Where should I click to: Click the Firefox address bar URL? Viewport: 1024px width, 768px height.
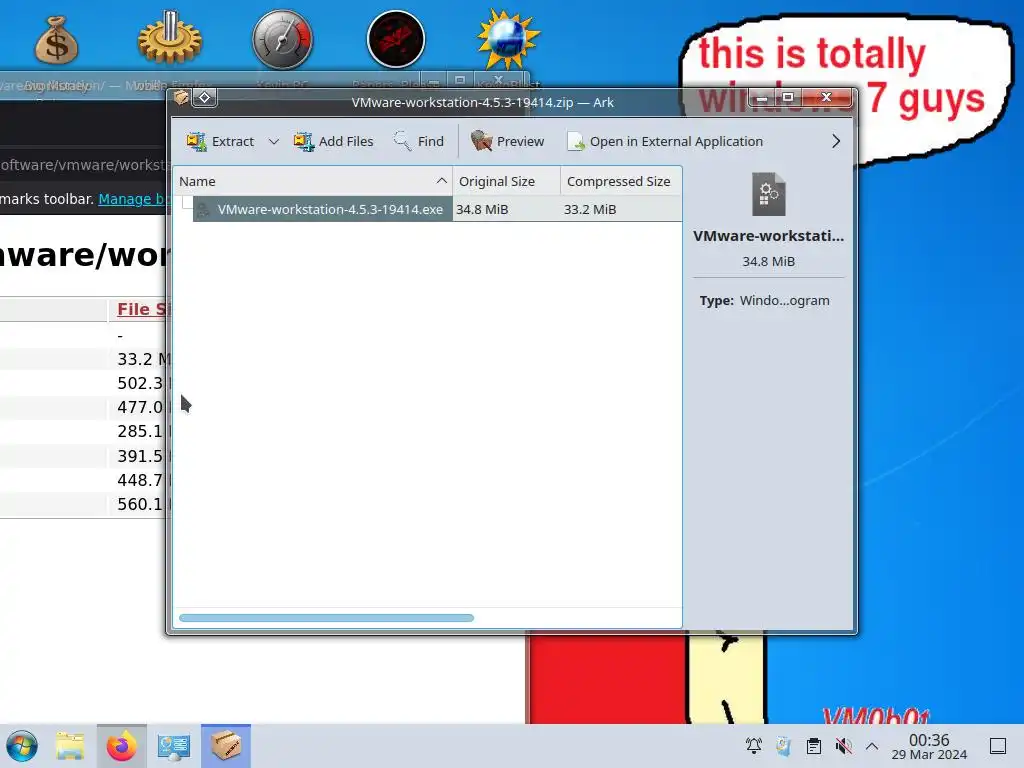coord(83,165)
